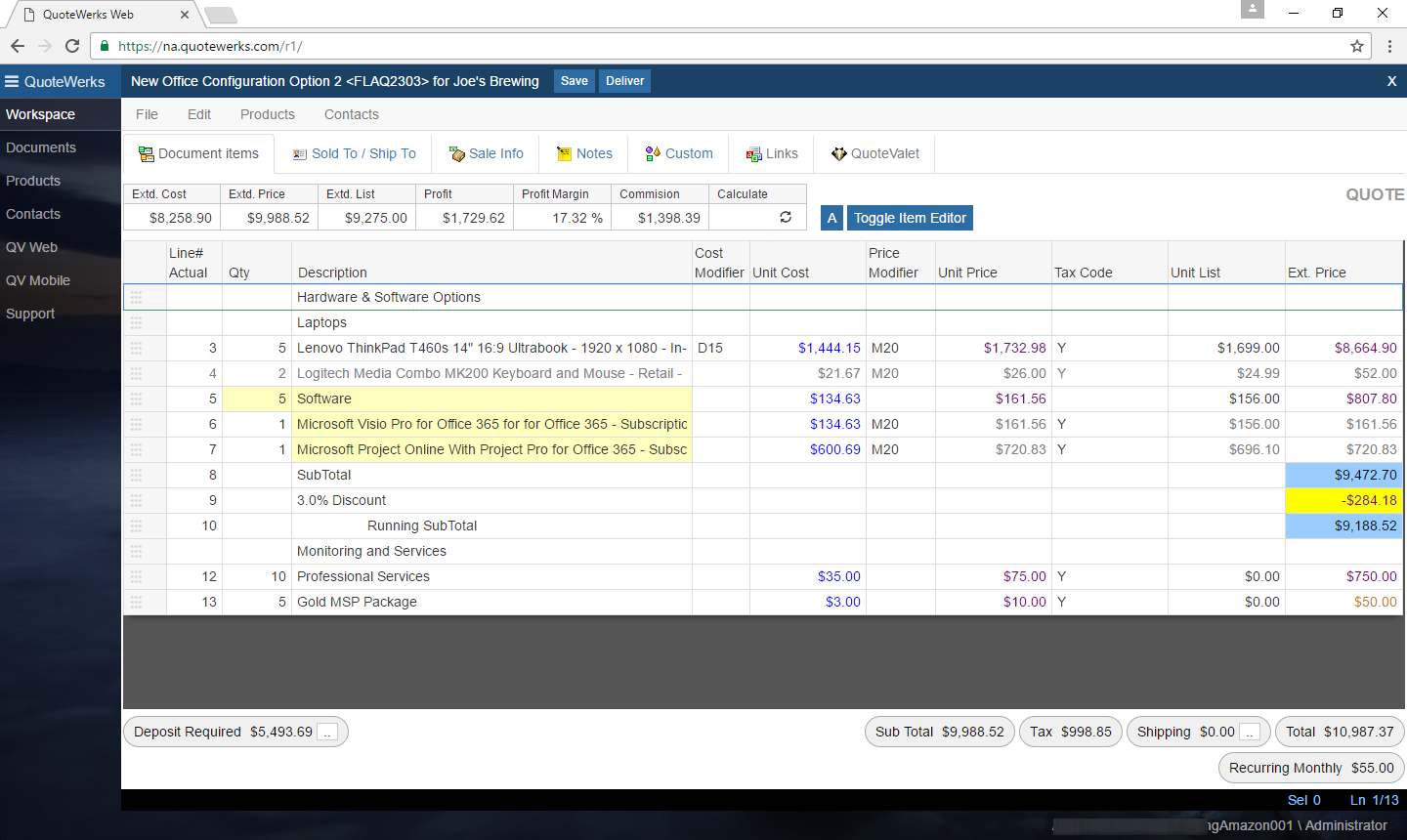Click the QuoteWerks hamburger menu icon
The height and width of the screenshot is (840, 1407).
point(11,81)
